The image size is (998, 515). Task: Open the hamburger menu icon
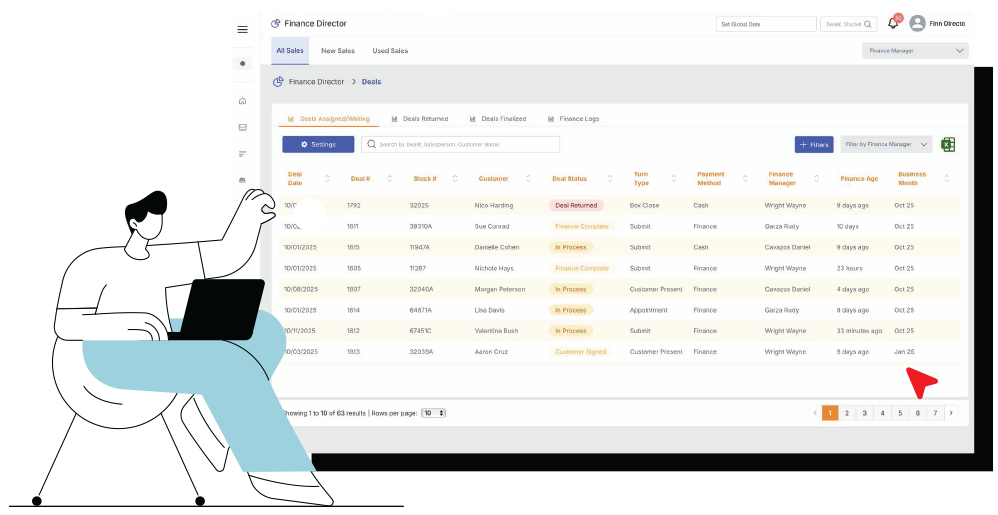tap(242, 30)
